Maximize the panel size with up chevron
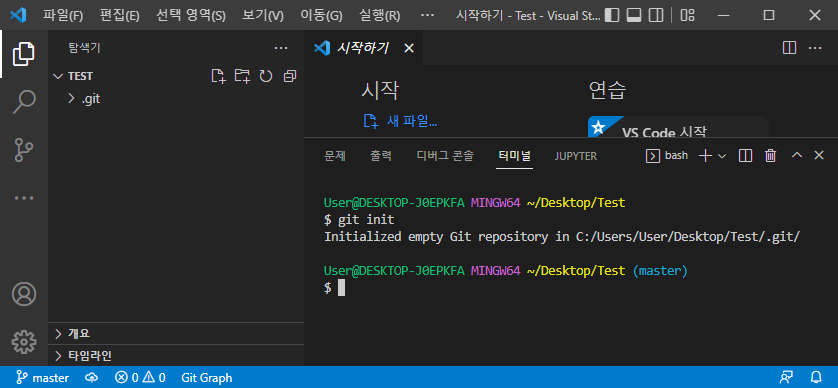The height and width of the screenshot is (388, 838). coord(797,156)
